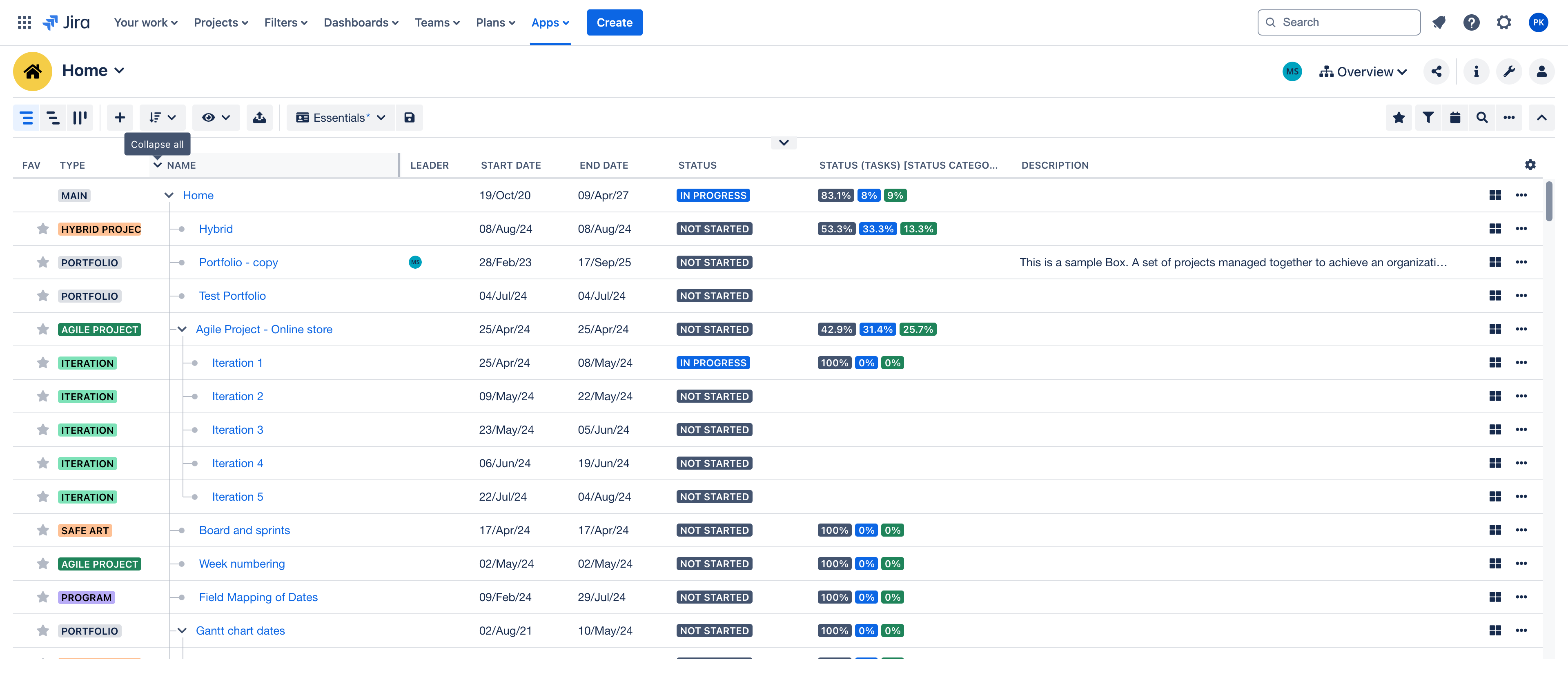Toggle visibility using the eye icon
Viewport: 1568px width, 673px height.
[x=208, y=117]
